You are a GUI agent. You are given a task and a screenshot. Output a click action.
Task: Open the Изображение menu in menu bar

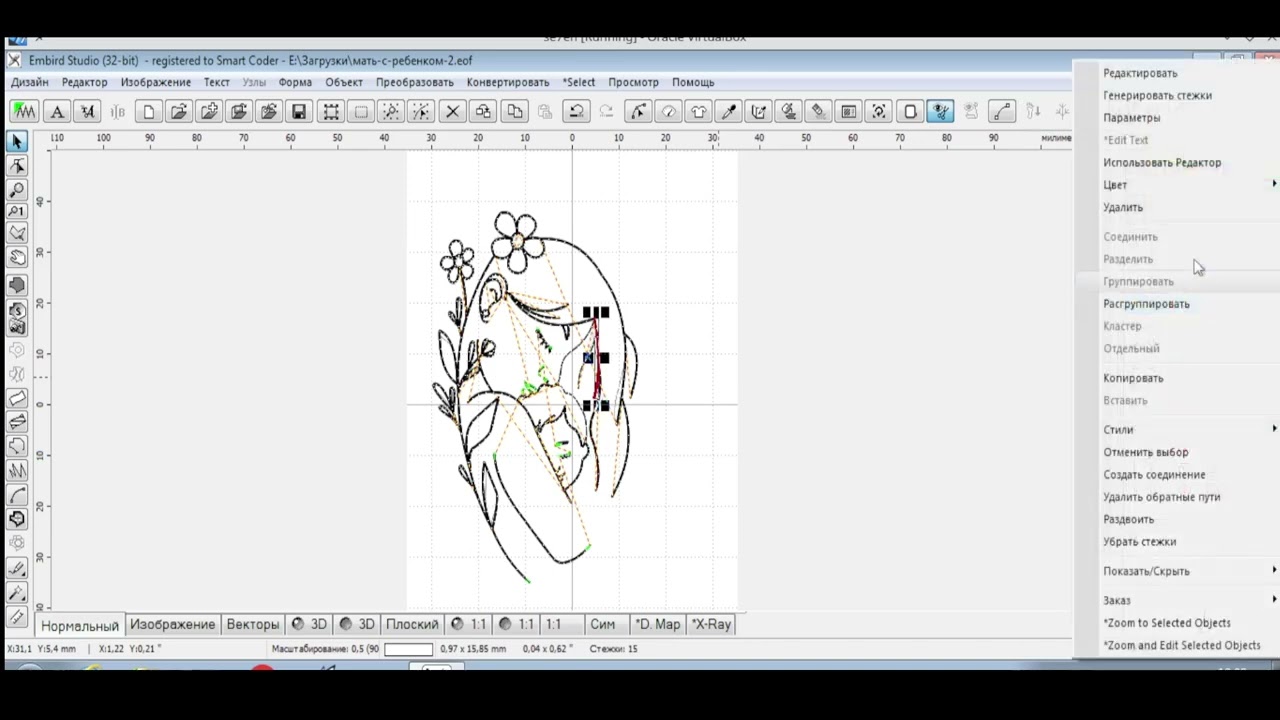tap(155, 82)
